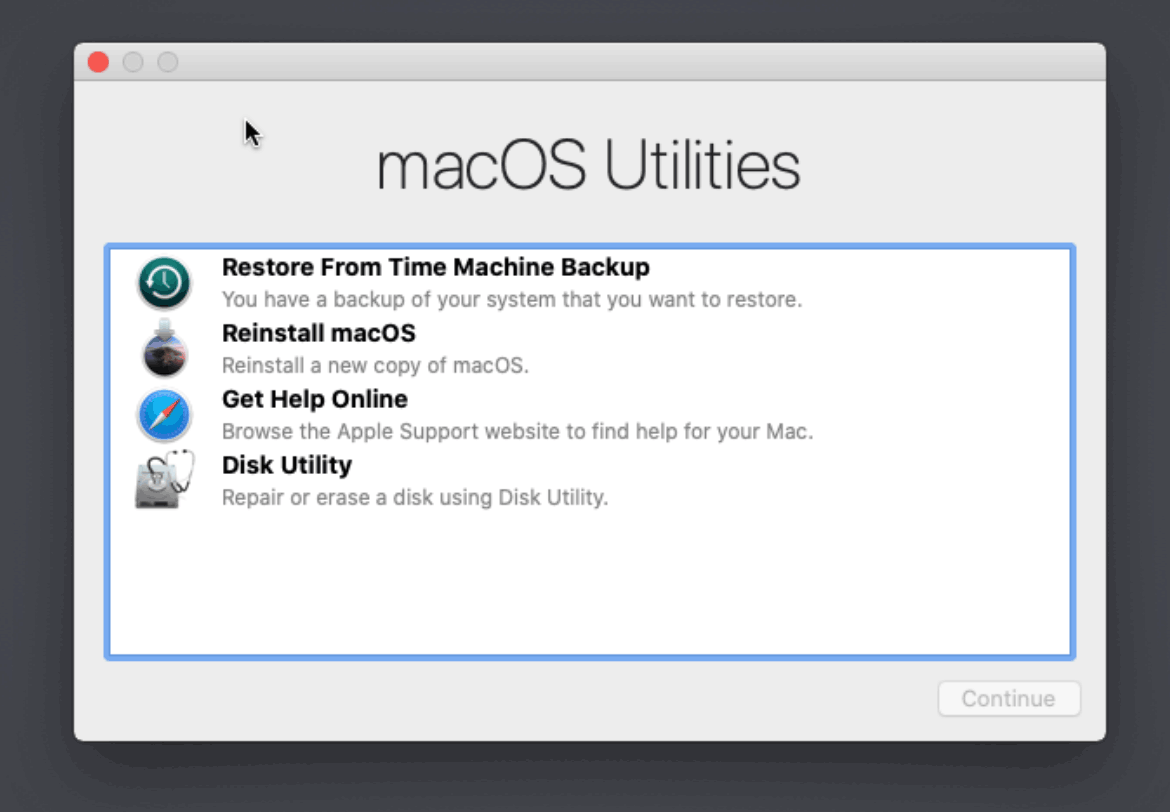Select Restore From Time Machine Backup title
This screenshot has width=1170, height=812.
[x=436, y=267]
